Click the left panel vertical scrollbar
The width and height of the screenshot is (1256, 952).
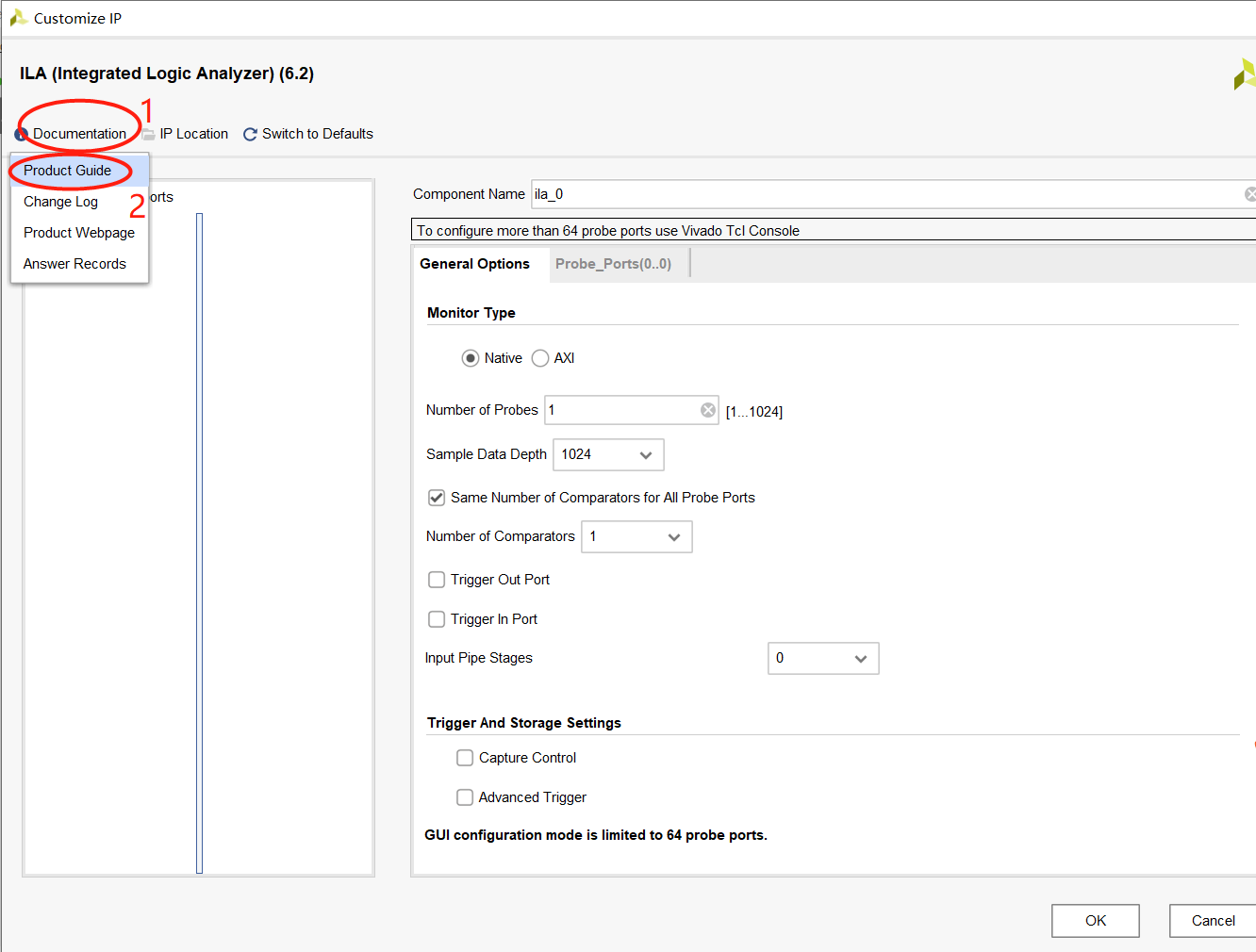(x=200, y=543)
